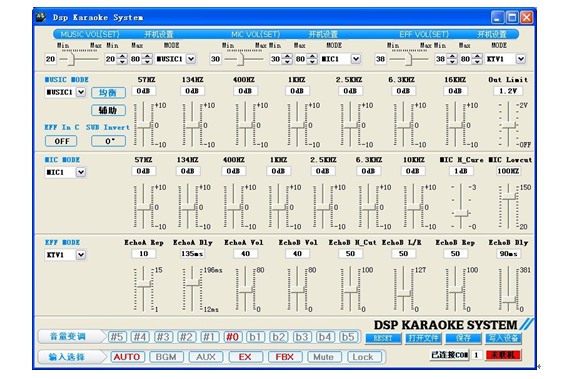Viewport: 570px width, 379px height.
Task: Select pitch b5 key button
Action: (x=348, y=337)
